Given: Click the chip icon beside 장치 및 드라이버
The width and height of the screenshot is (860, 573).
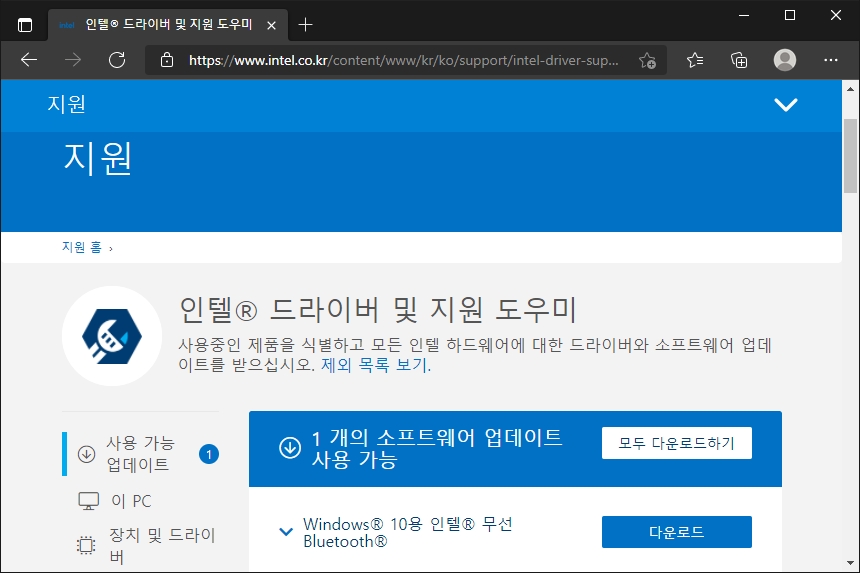Looking at the screenshot, I should [86, 545].
